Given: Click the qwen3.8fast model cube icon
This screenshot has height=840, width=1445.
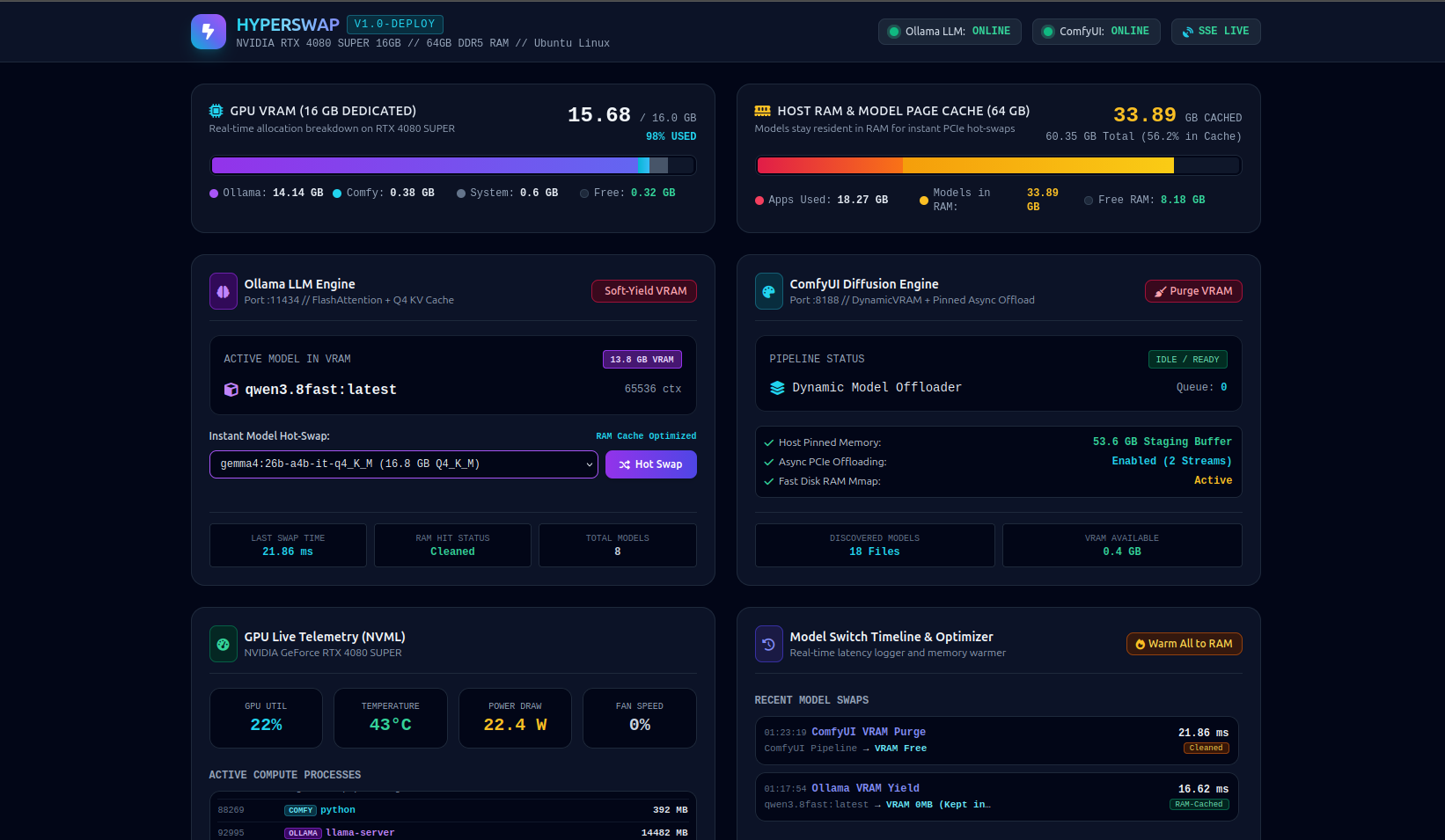Looking at the screenshot, I should tap(231, 390).
